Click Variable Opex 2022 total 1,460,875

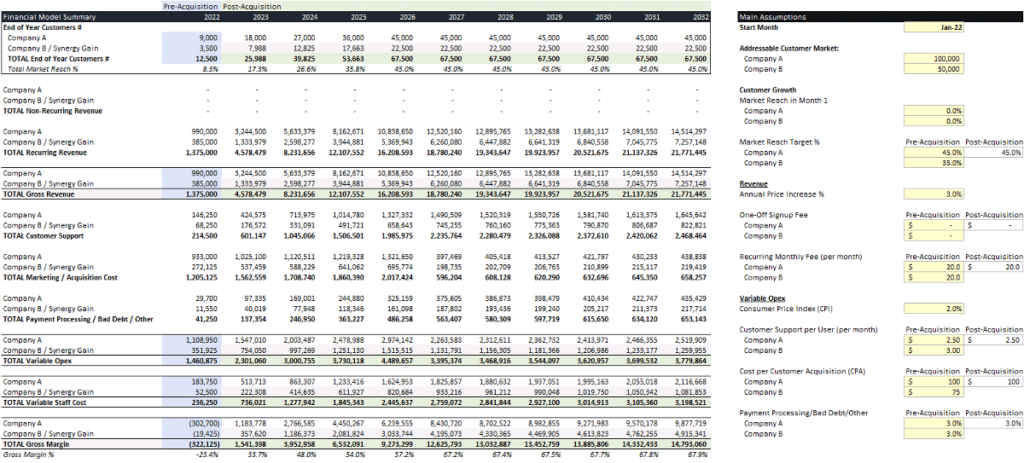203,360
